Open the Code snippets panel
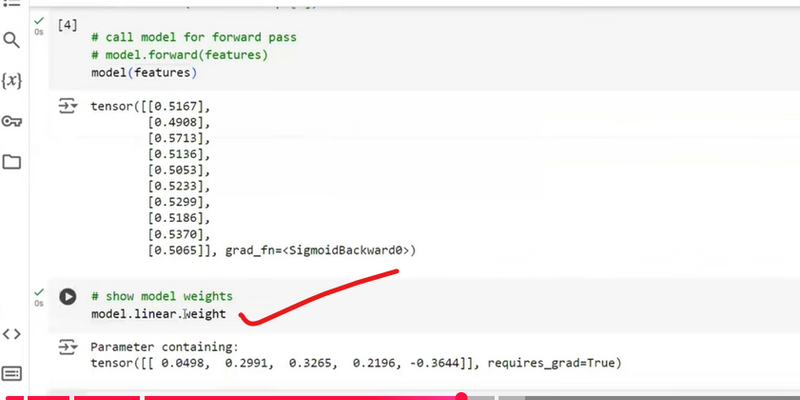800x400 pixels. [x=12, y=334]
